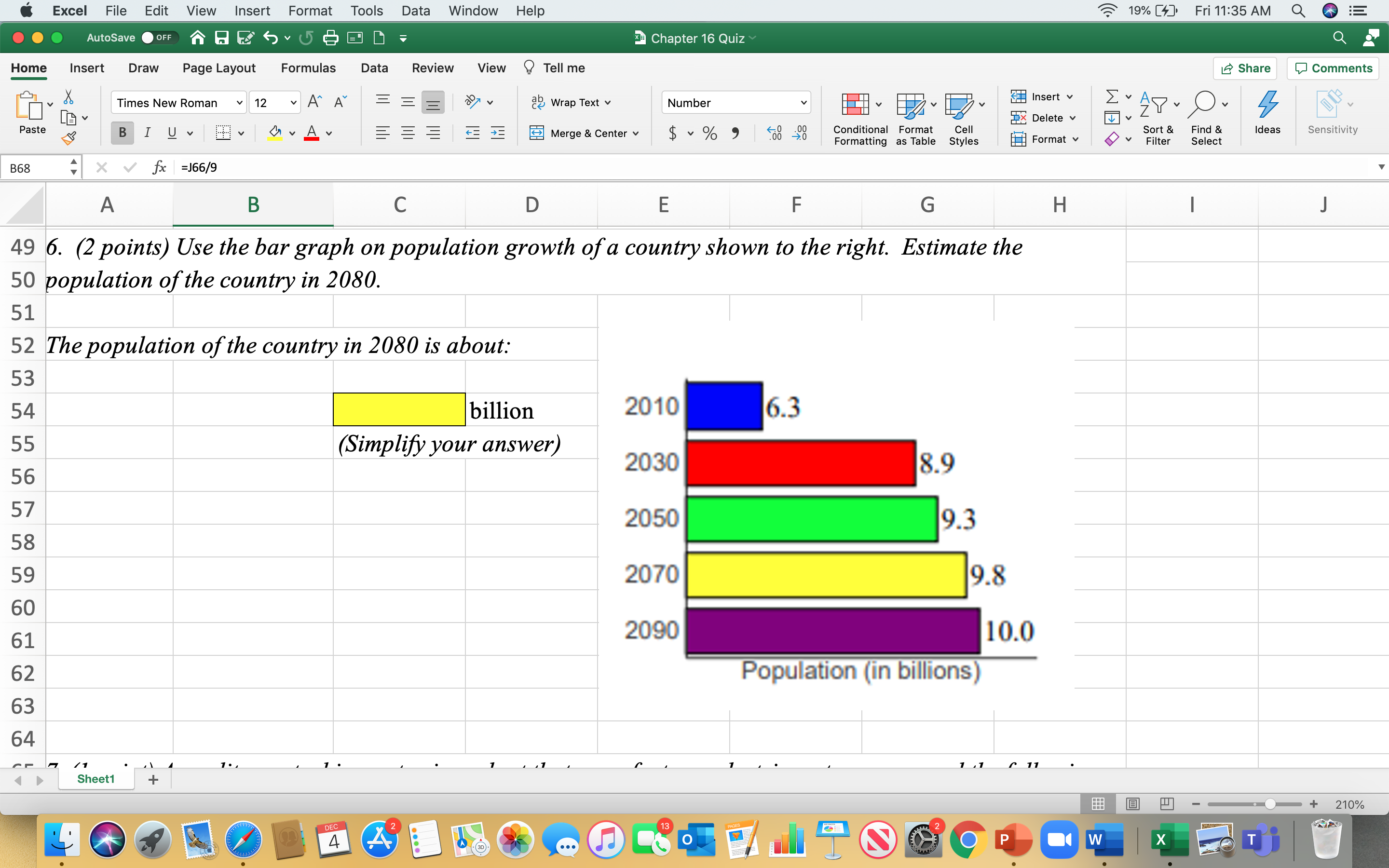Toggle bold formatting off

pos(122,133)
